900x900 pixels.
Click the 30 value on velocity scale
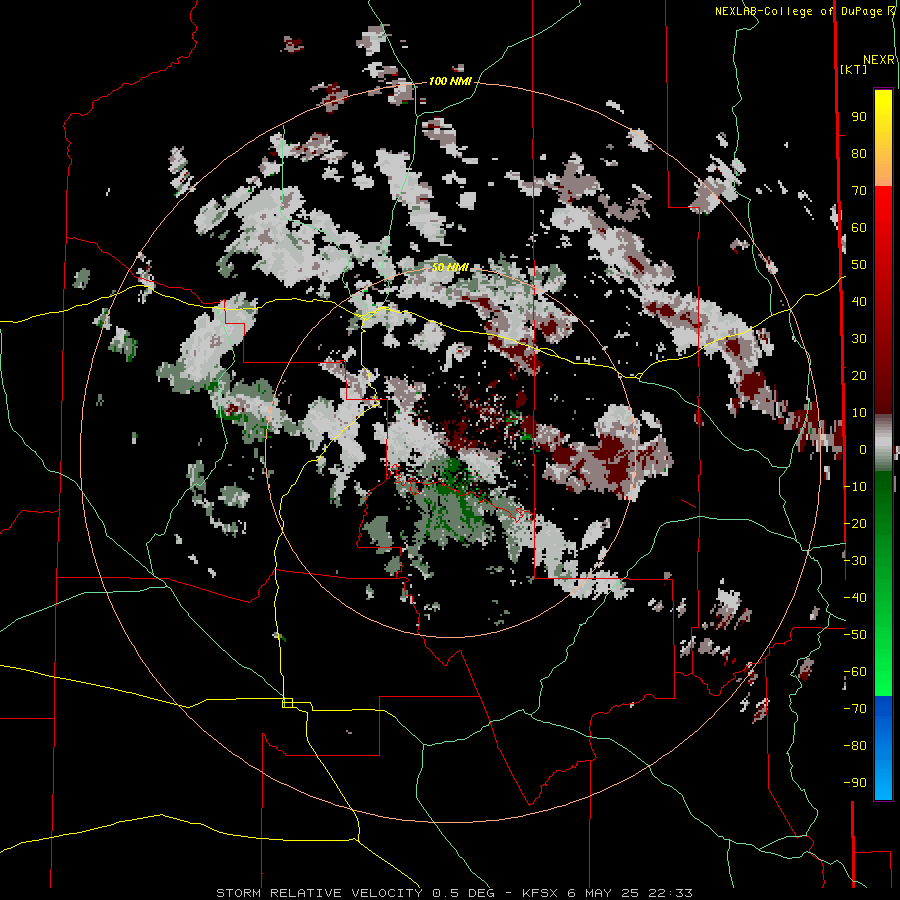(x=859, y=339)
